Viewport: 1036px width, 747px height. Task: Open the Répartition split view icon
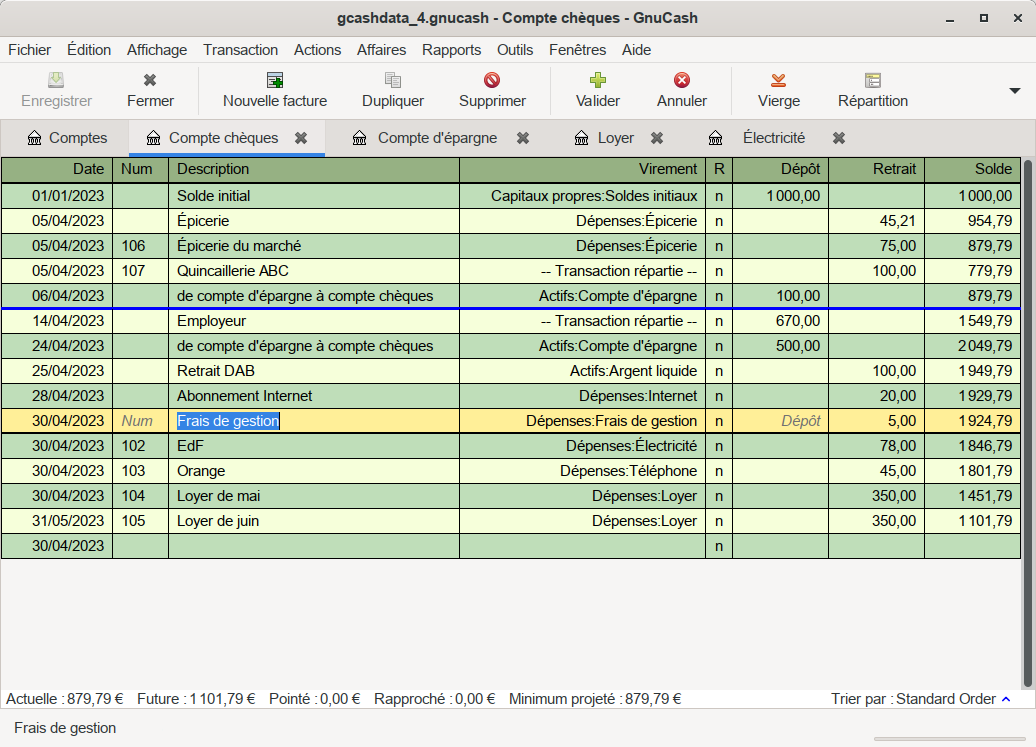pyautogui.click(x=872, y=81)
